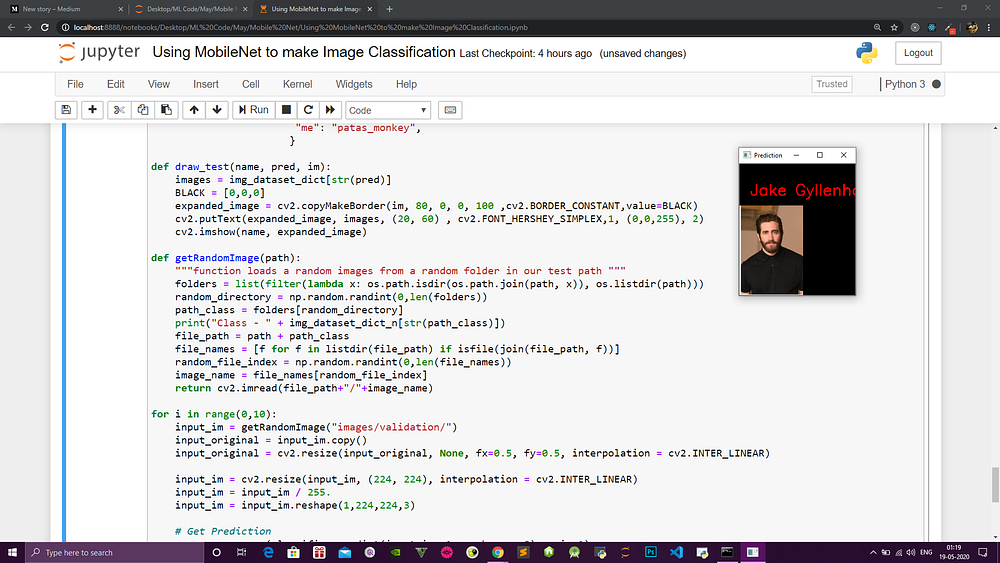1000x563 pixels.
Task: Click the Chrome profile avatar
Action: click(972, 27)
